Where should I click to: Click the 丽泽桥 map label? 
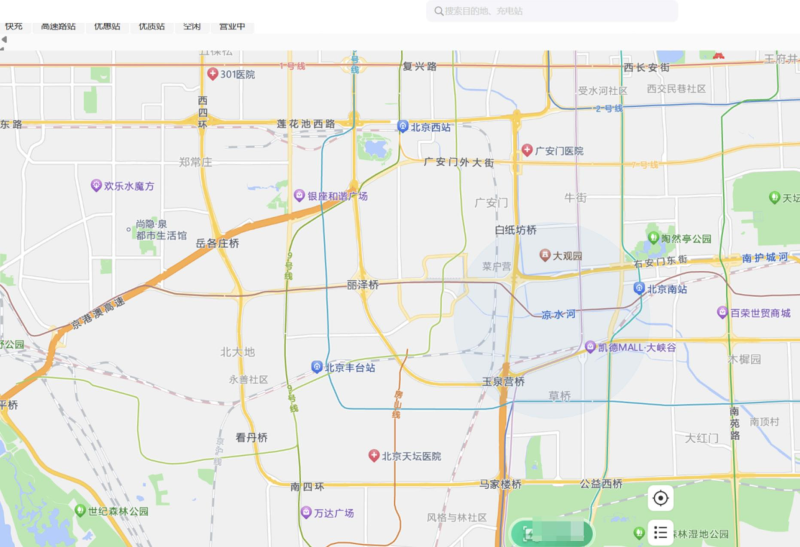363,285
